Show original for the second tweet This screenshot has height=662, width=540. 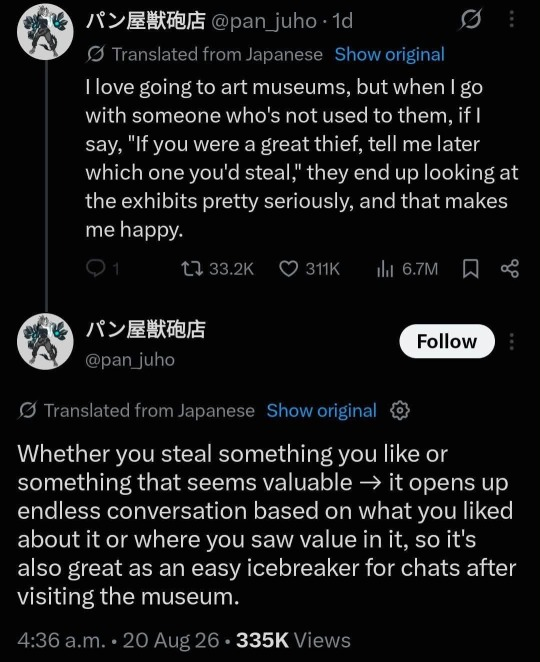(322, 410)
